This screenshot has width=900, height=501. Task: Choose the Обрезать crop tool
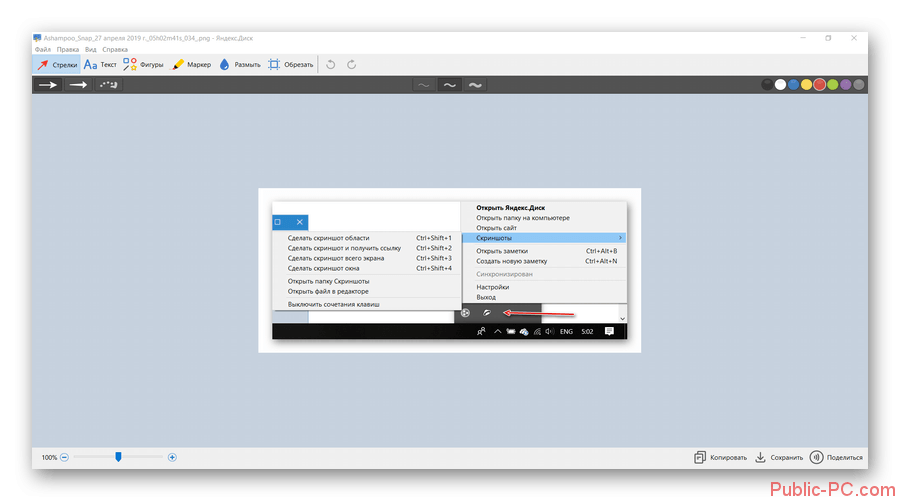pyautogui.click(x=291, y=65)
